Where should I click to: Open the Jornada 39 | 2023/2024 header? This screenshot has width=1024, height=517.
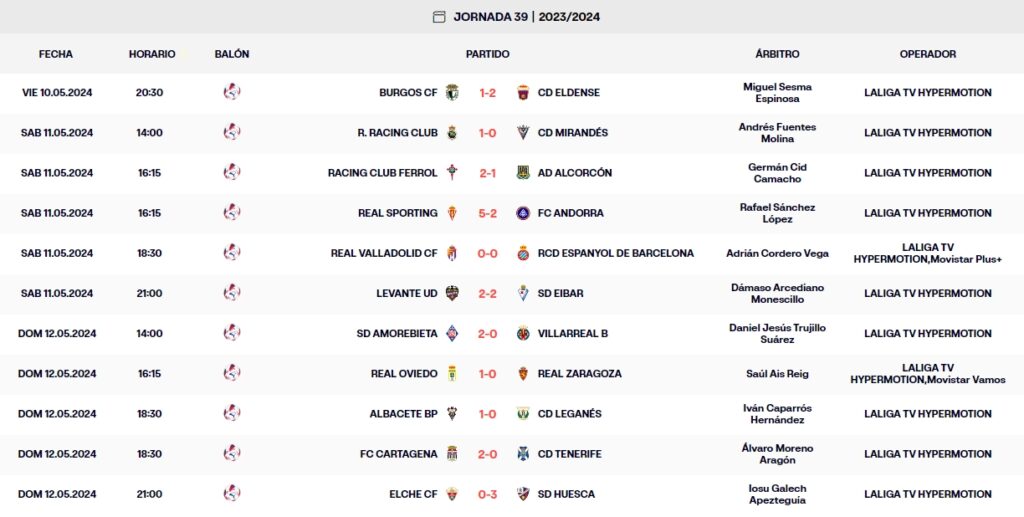[526, 16]
